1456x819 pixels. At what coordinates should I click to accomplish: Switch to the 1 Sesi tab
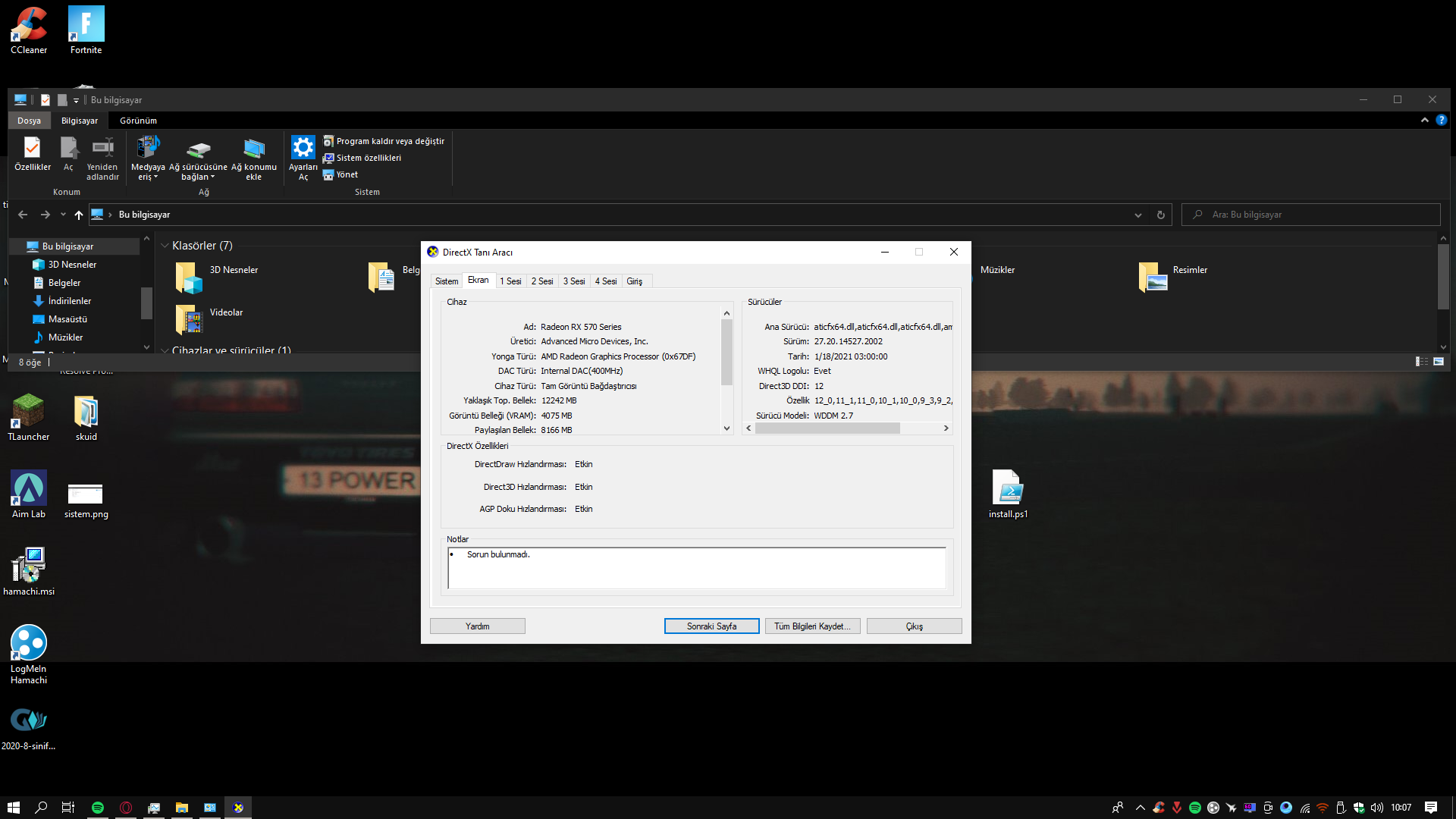tap(510, 281)
